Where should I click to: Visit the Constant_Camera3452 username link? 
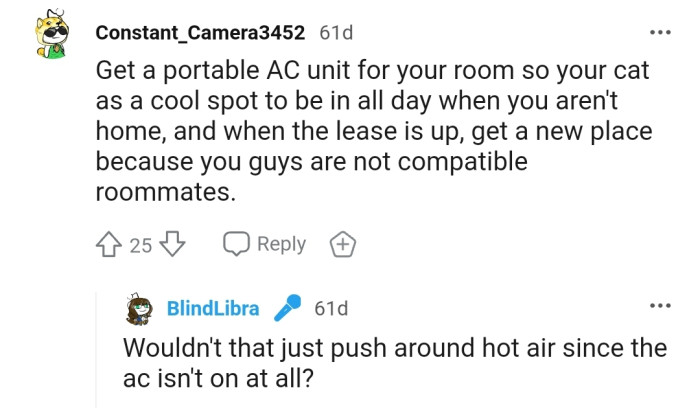tap(201, 32)
